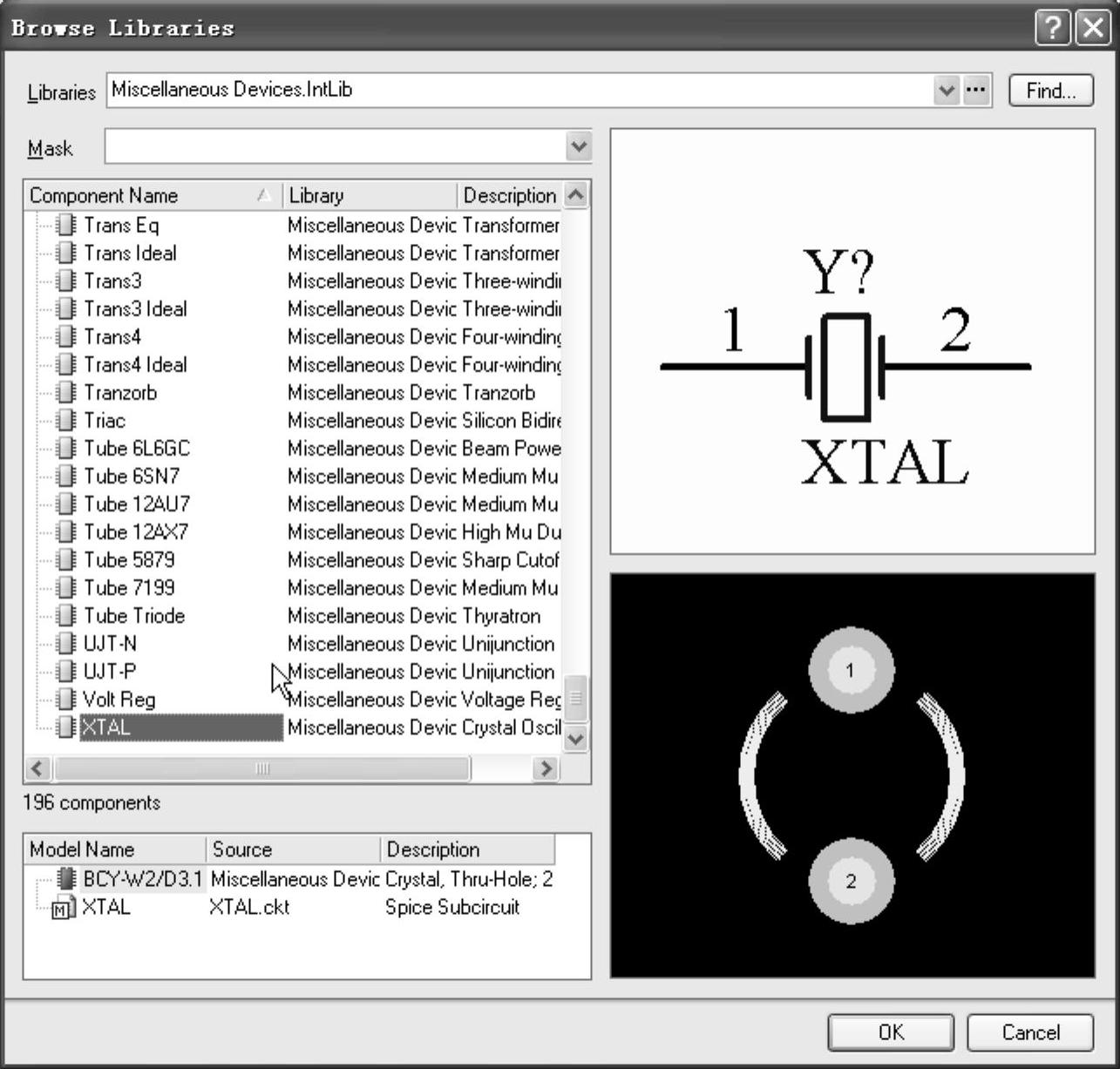Open the library browse ellipsis button
The width and height of the screenshot is (1120, 1069).
tap(977, 90)
